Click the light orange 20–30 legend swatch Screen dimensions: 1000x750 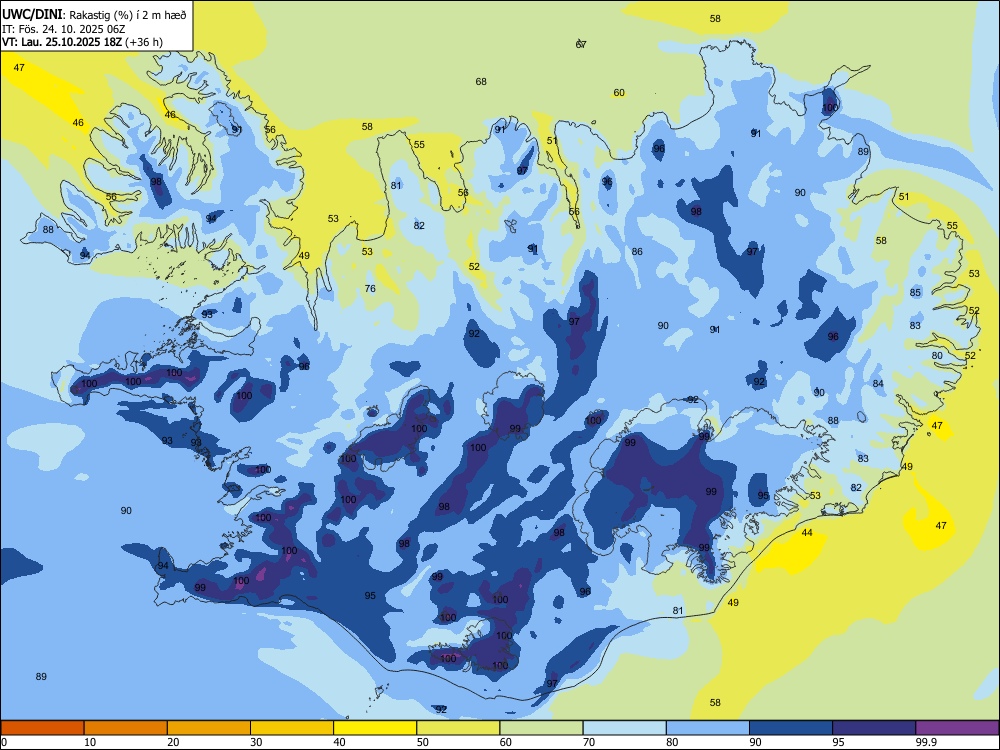[209, 728]
